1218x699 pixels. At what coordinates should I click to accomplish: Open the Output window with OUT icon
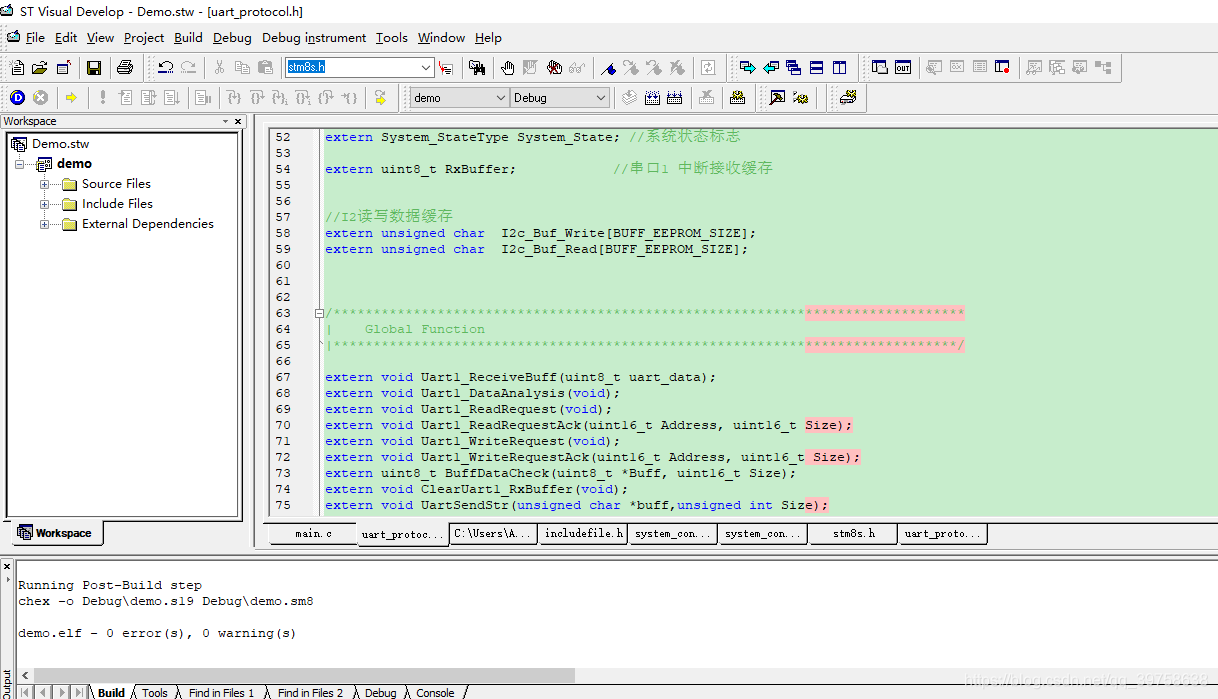pyautogui.click(x=903, y=68)
